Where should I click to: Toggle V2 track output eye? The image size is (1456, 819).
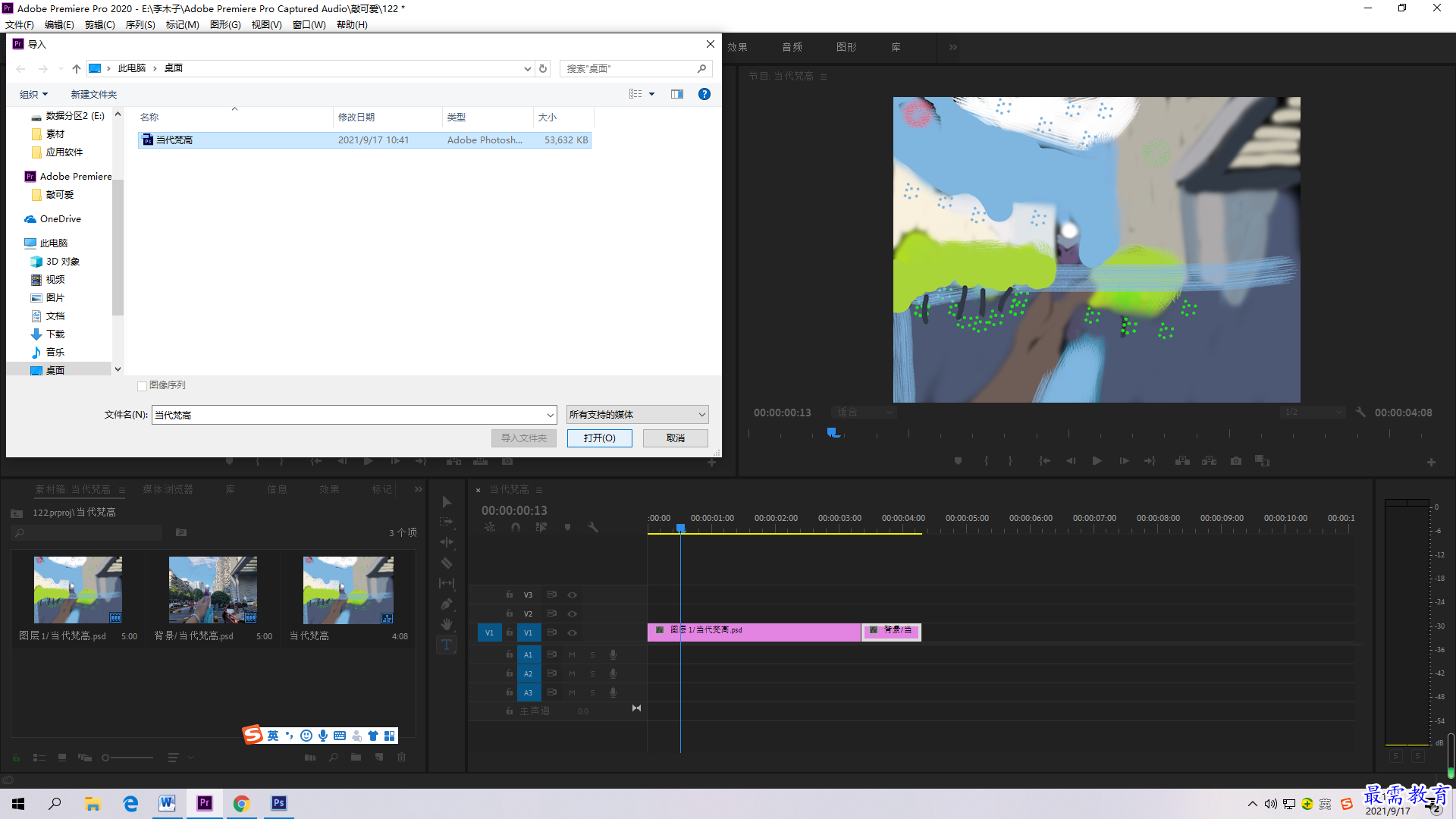(573, 613)
